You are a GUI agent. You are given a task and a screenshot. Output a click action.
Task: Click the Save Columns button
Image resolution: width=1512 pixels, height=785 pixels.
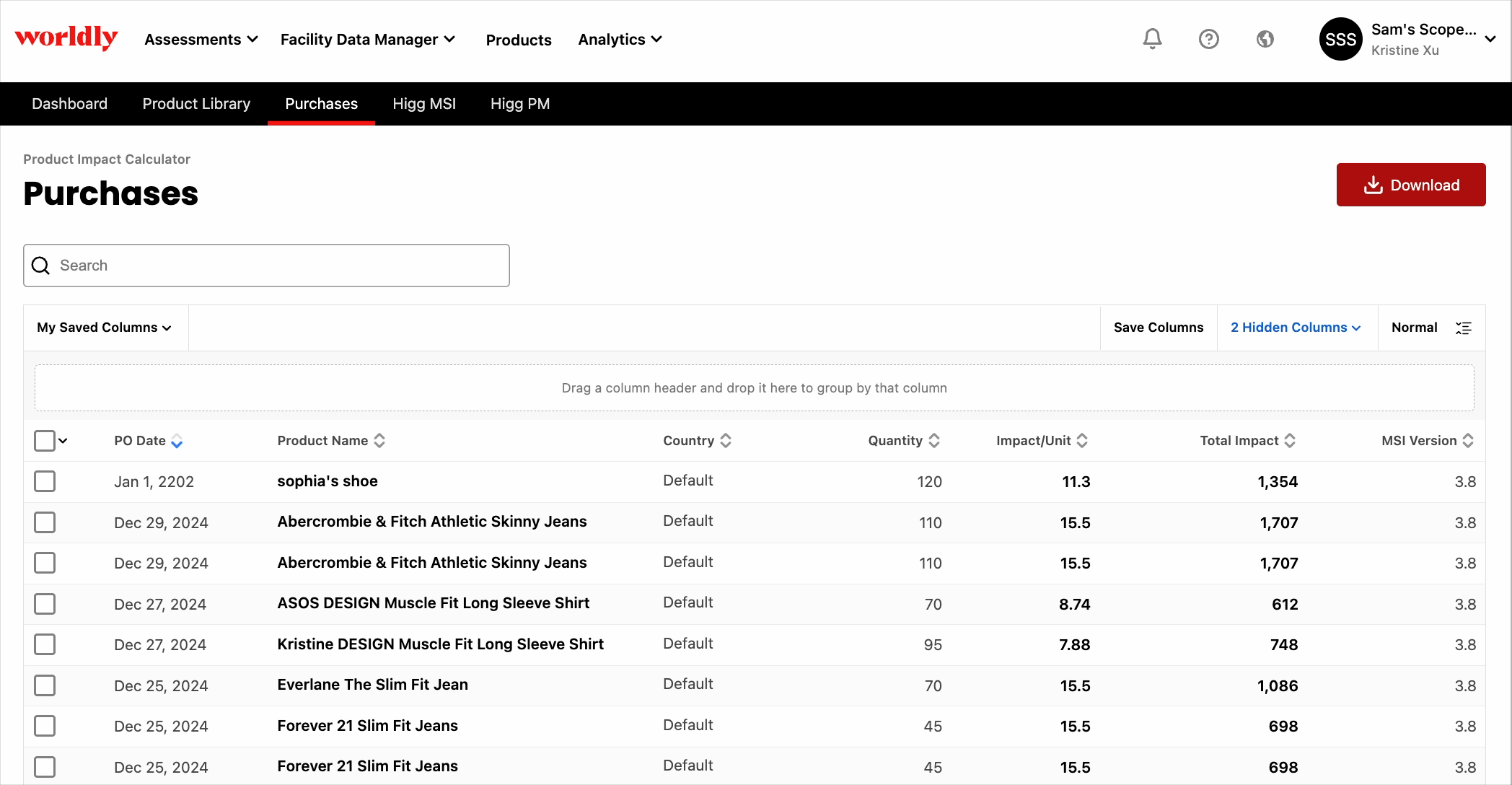pyautogui.click(x=1159, y=328)
